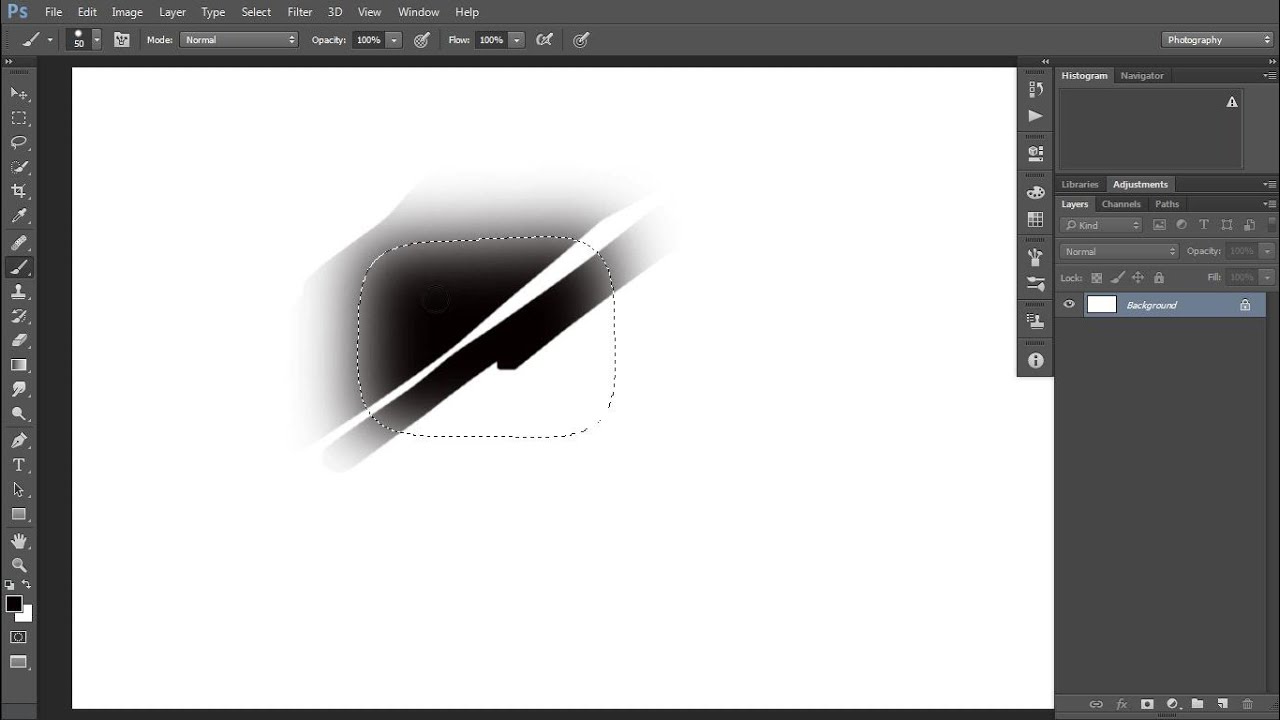Switch to the Libraries tab
This screenshot has height=720, width=1280.
click(1080, 184)
